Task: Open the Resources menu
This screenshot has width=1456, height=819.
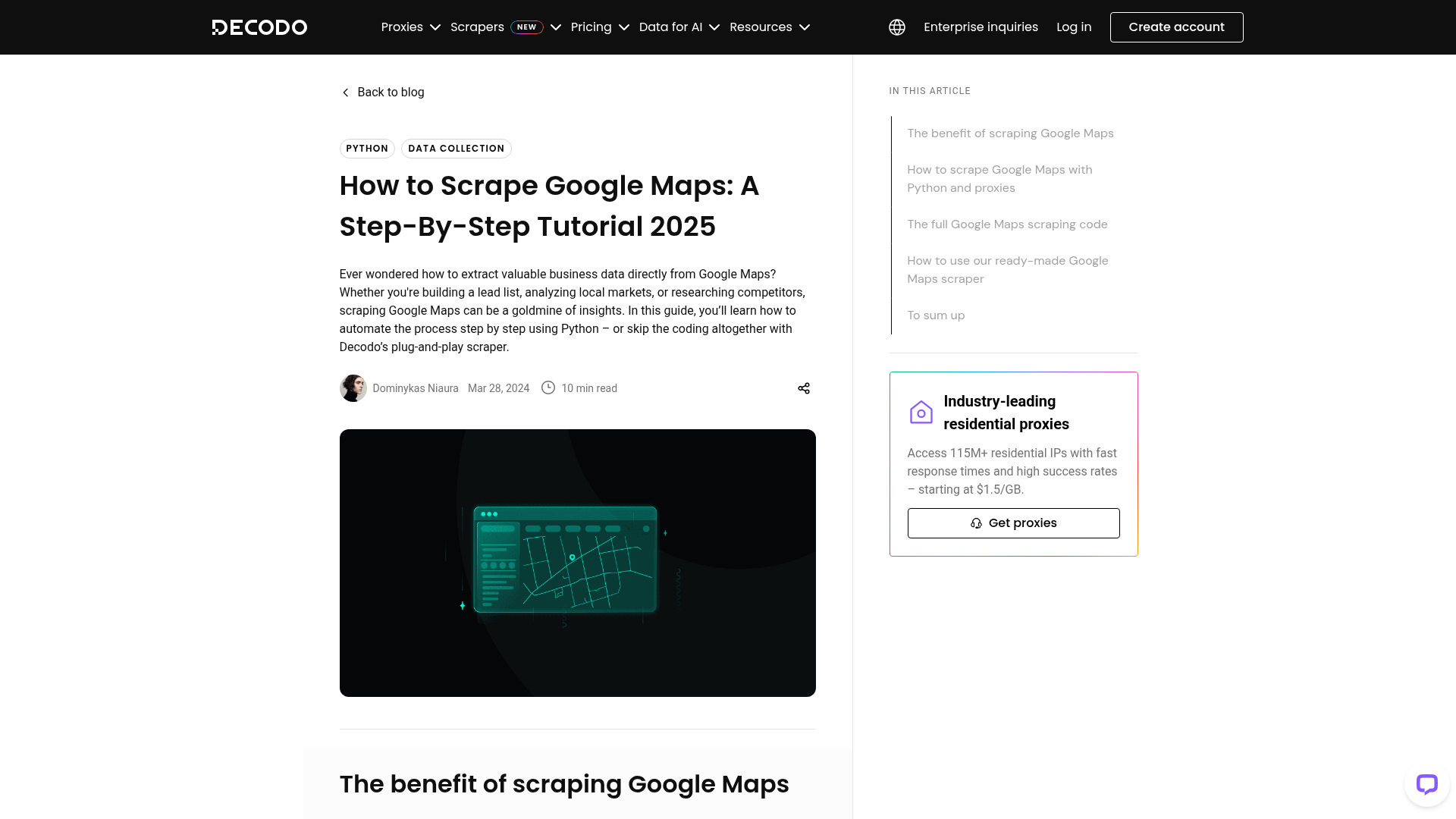Action: point(761,27)
